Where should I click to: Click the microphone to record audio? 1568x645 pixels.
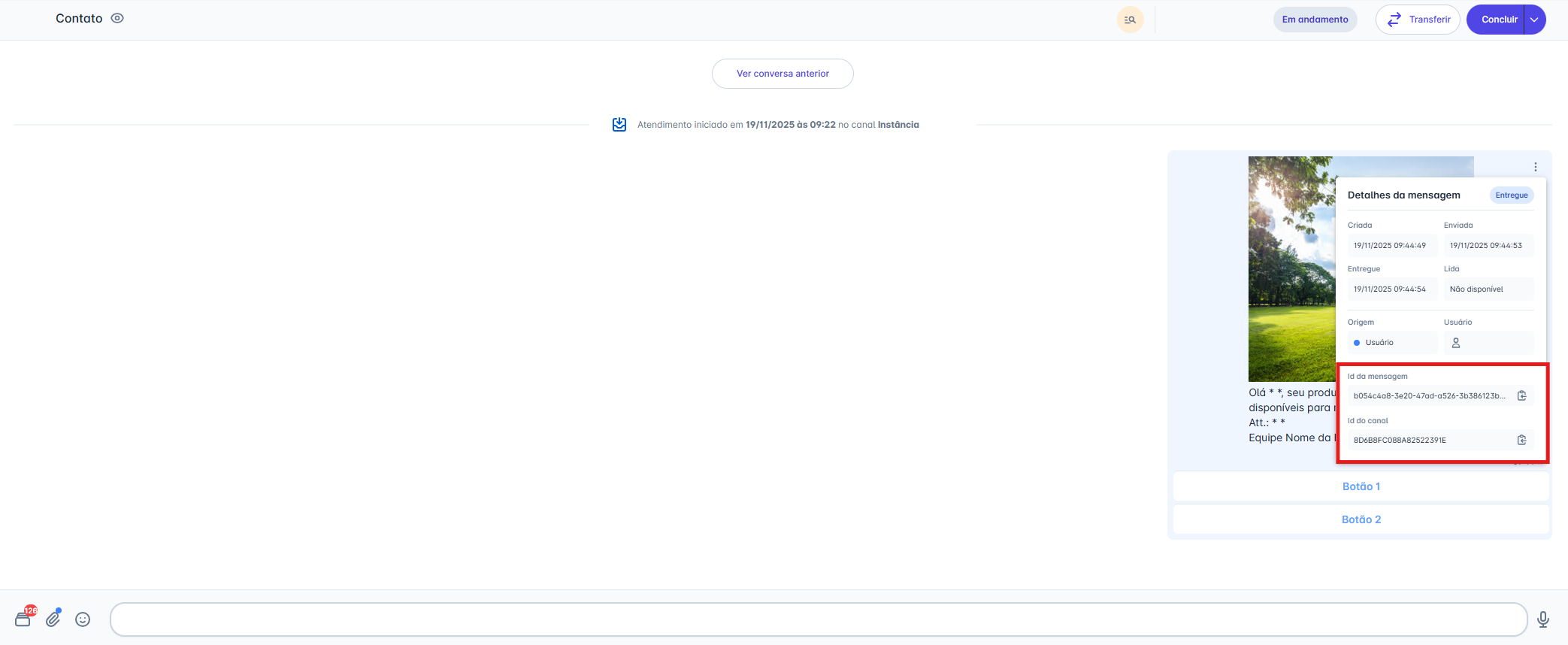1542,619
